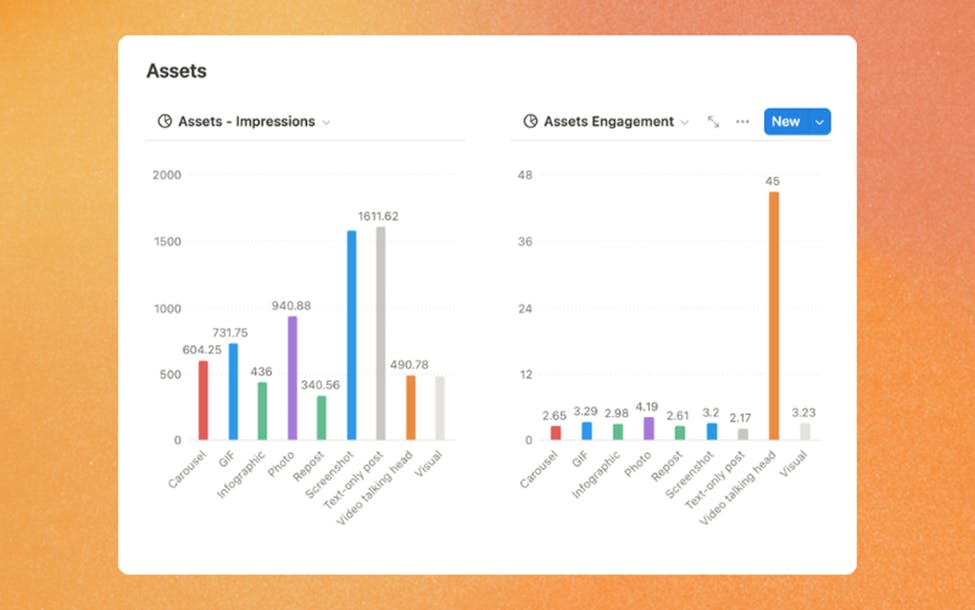Click the 1500 y-axis label
The height and width of the screenshot is (610, 975).
tap(168, 242)
